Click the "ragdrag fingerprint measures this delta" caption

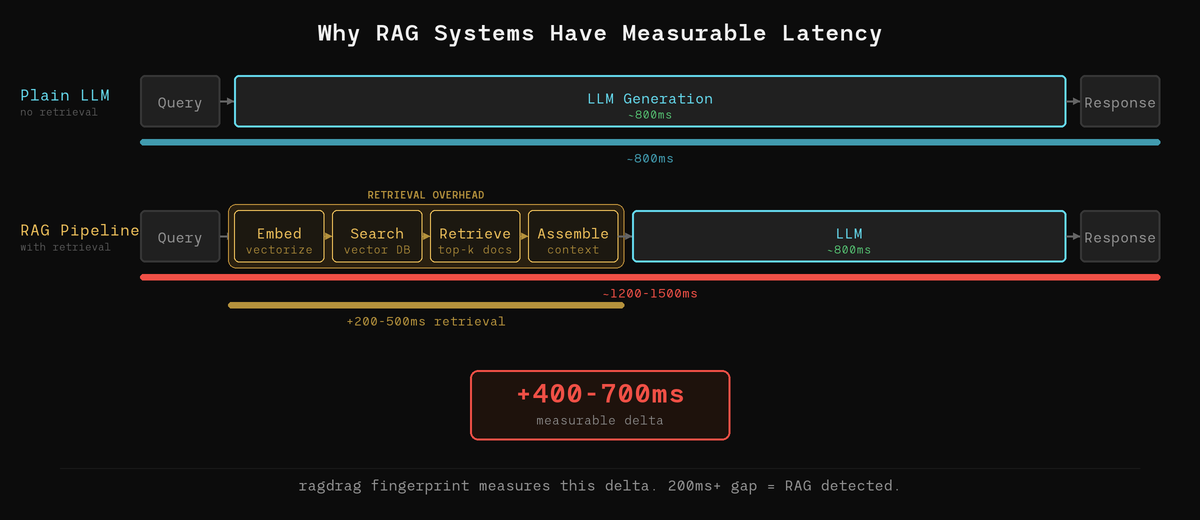tap(600, 486)
